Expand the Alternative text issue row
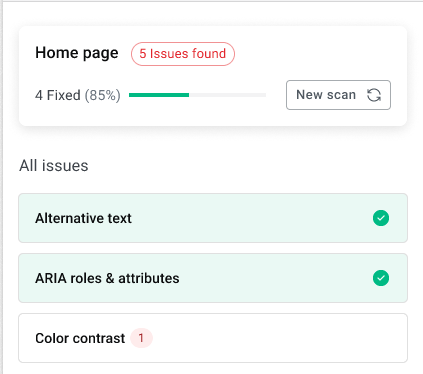This screenshot has width=423, height=374. [213, 218]
